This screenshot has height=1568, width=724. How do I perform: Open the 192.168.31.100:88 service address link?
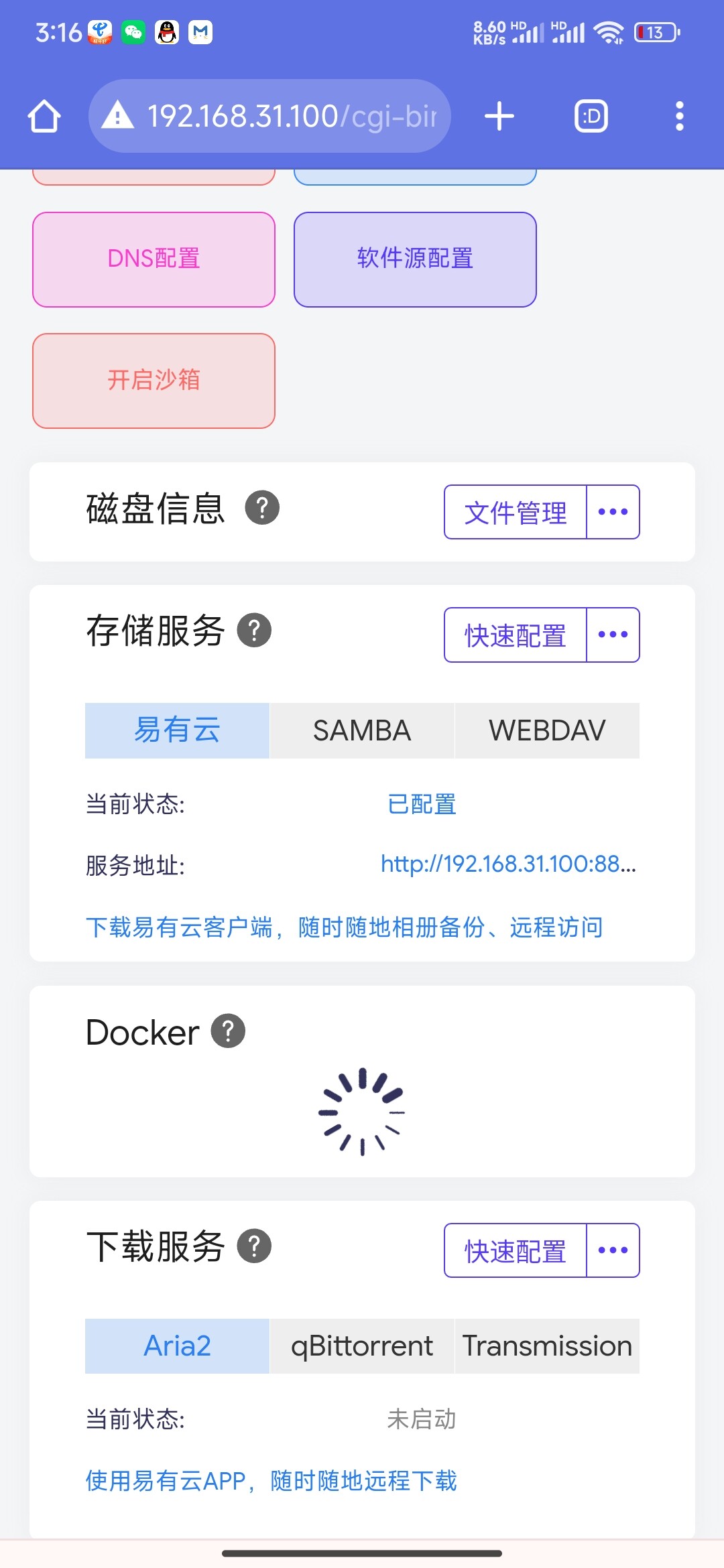click(x=508, y=864)
